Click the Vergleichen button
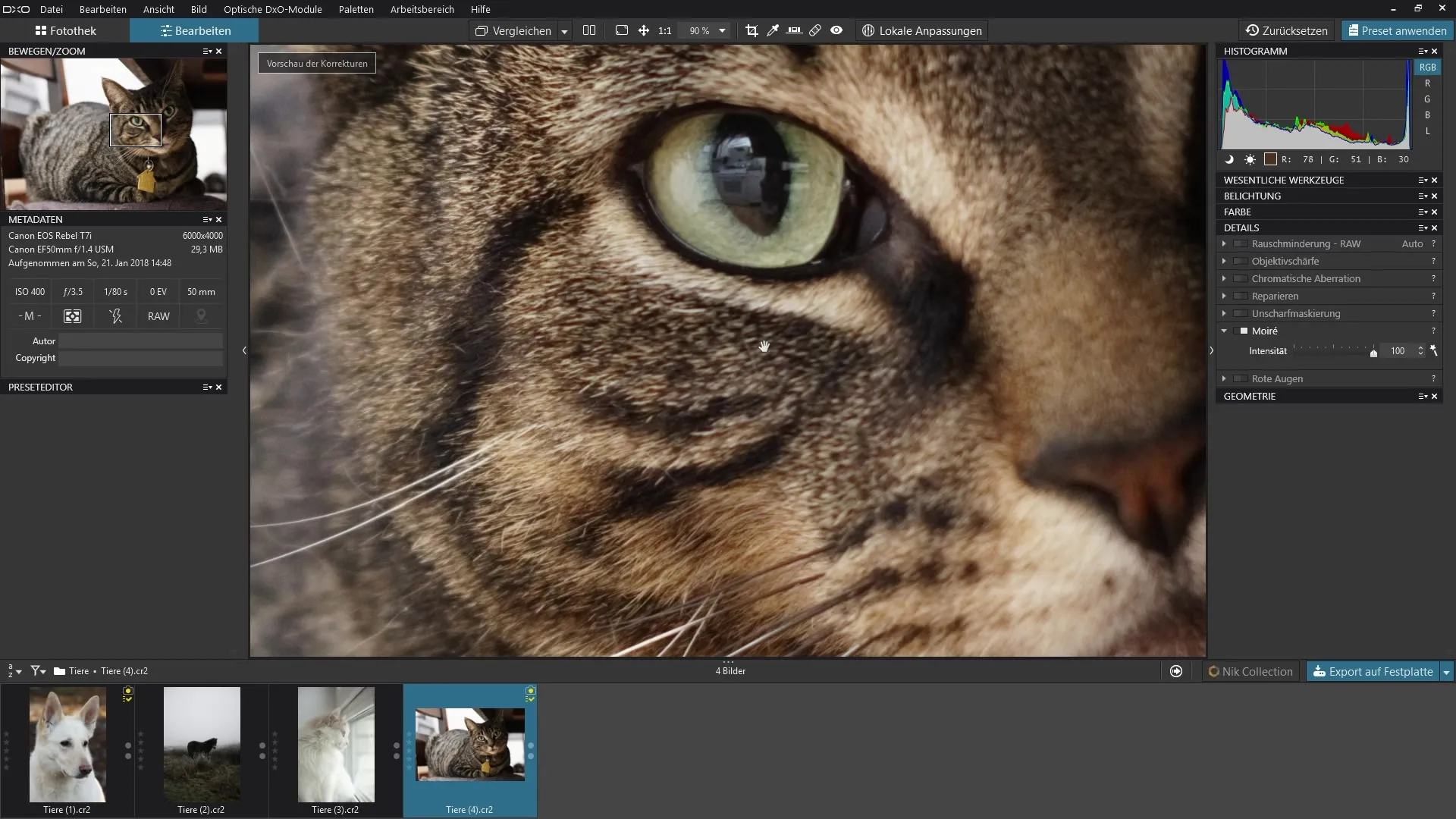 coord(513,30)
